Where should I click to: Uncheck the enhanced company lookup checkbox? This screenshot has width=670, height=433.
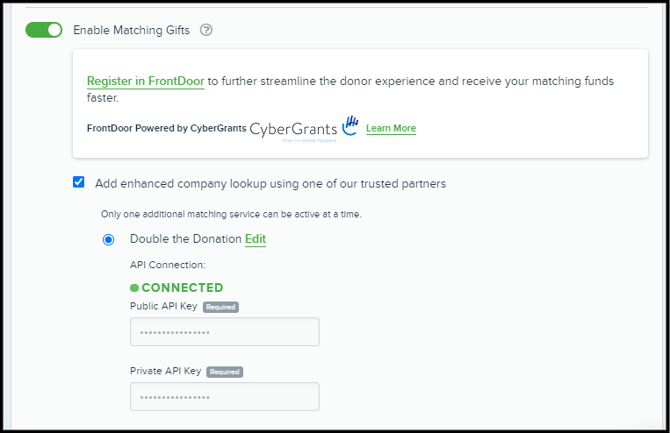tap(79, 183)
